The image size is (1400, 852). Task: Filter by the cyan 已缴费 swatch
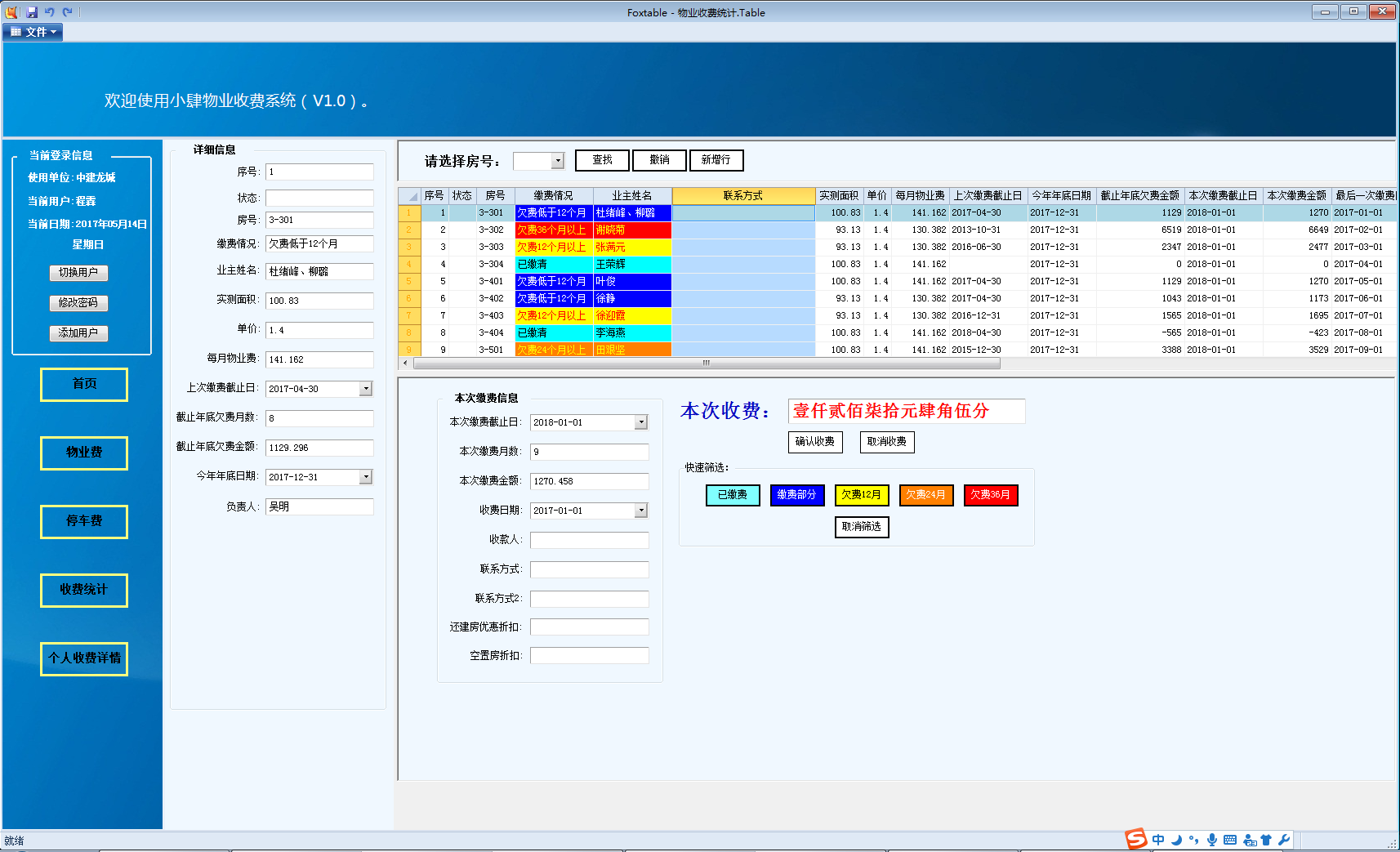click(x=733, y=495)
